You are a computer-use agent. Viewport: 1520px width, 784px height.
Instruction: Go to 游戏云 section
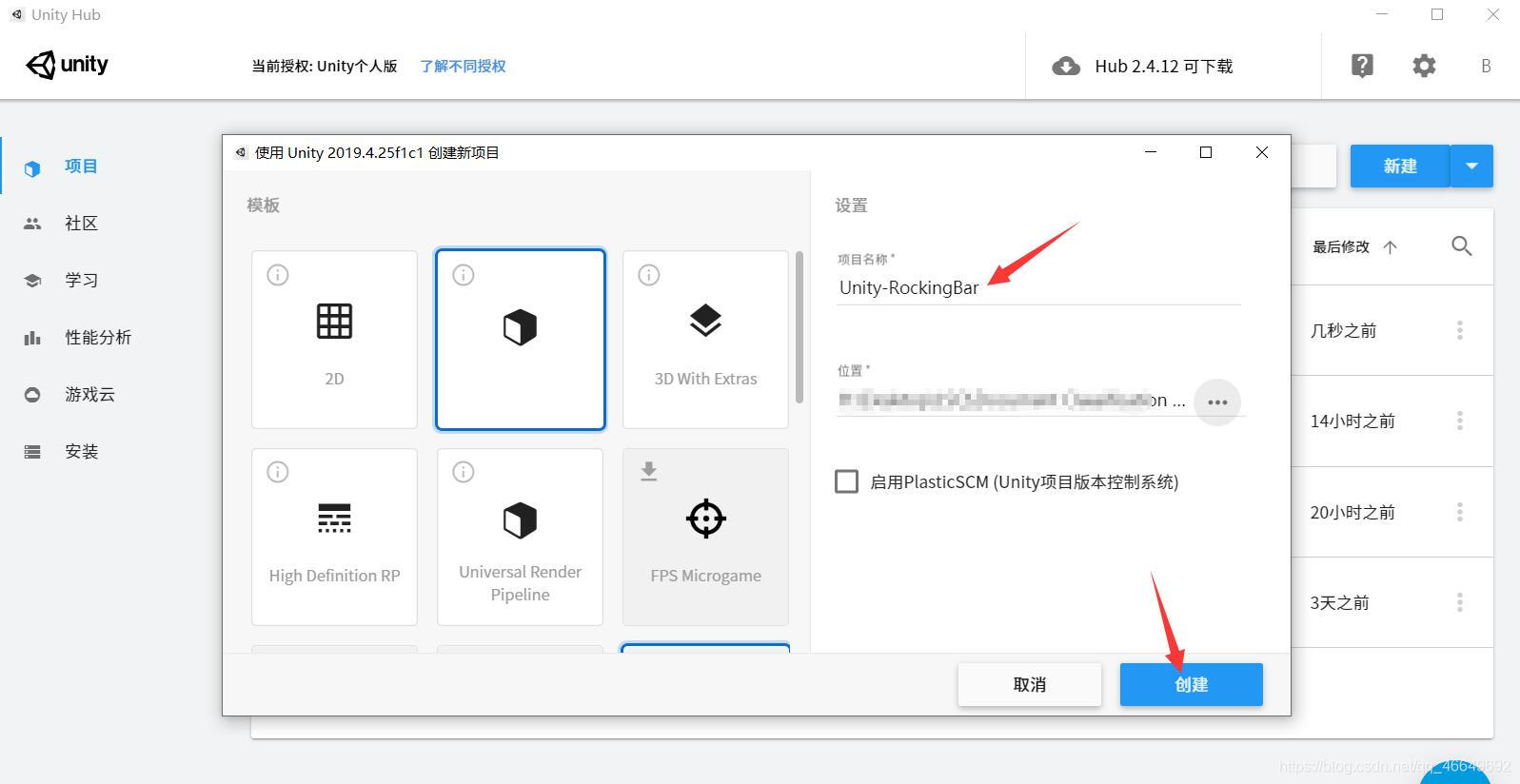(89, 395)
